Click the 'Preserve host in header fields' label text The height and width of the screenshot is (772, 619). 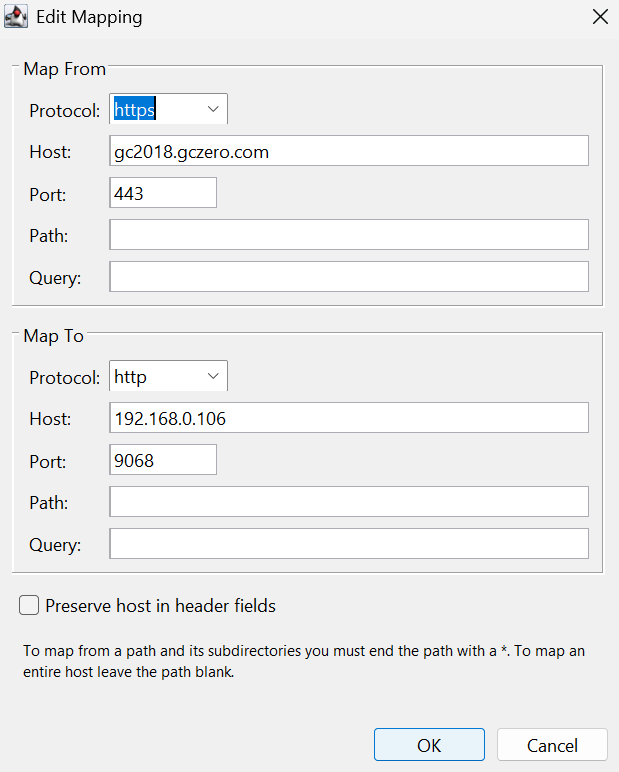pos(160,606)
